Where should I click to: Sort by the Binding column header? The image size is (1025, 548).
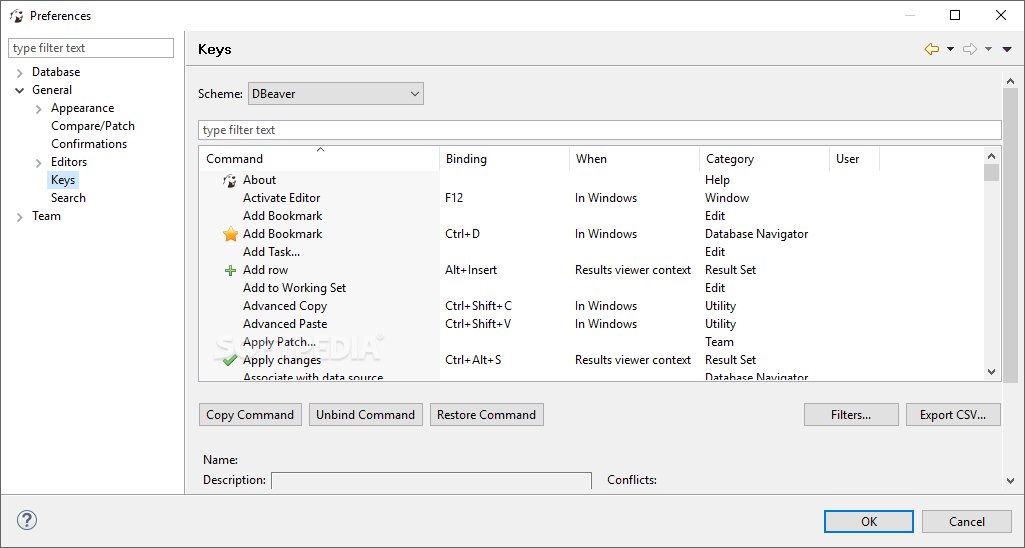[x=505, y=159]
